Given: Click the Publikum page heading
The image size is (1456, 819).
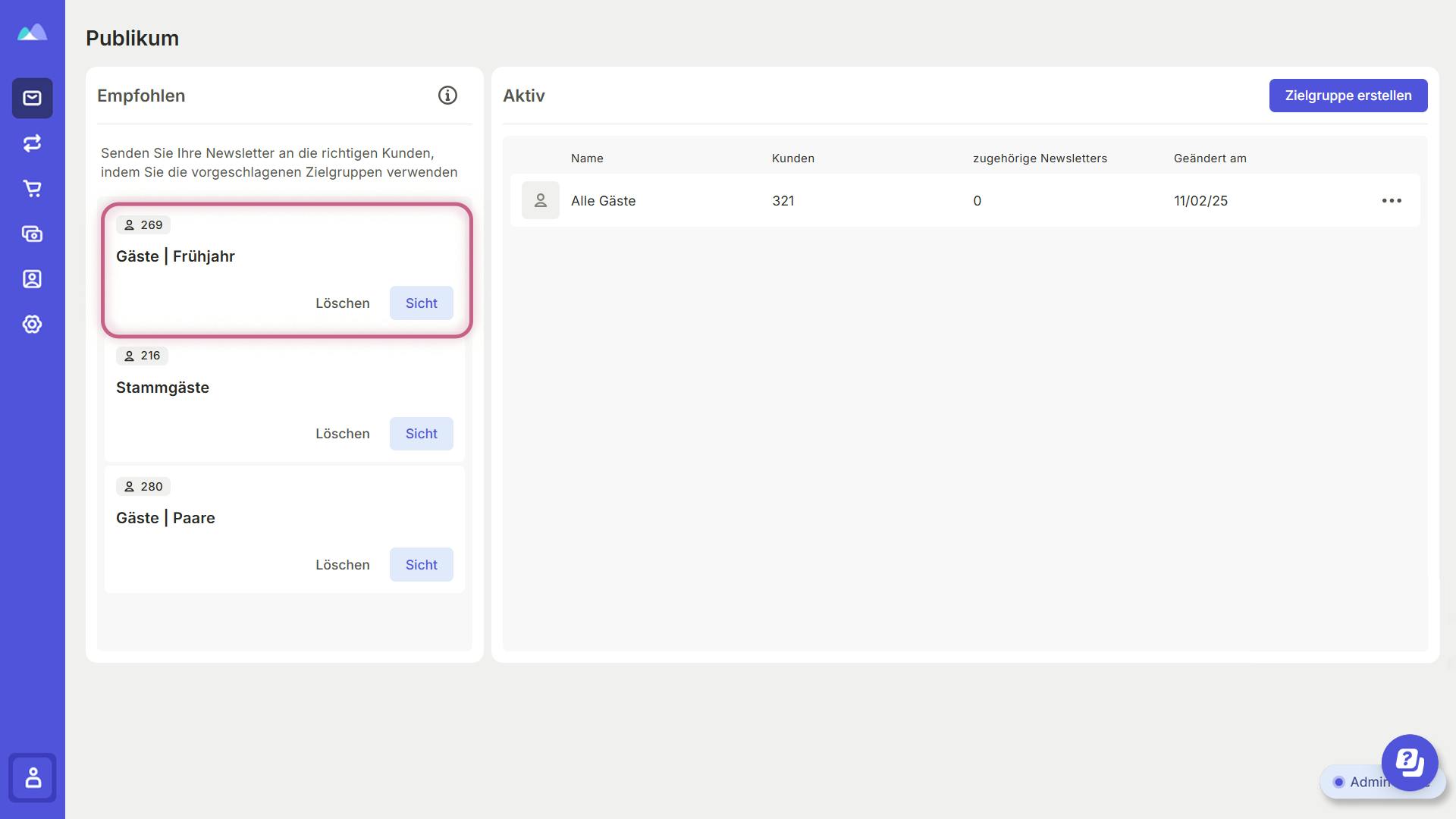Looking at the screenshot, I should coord(132,38).
